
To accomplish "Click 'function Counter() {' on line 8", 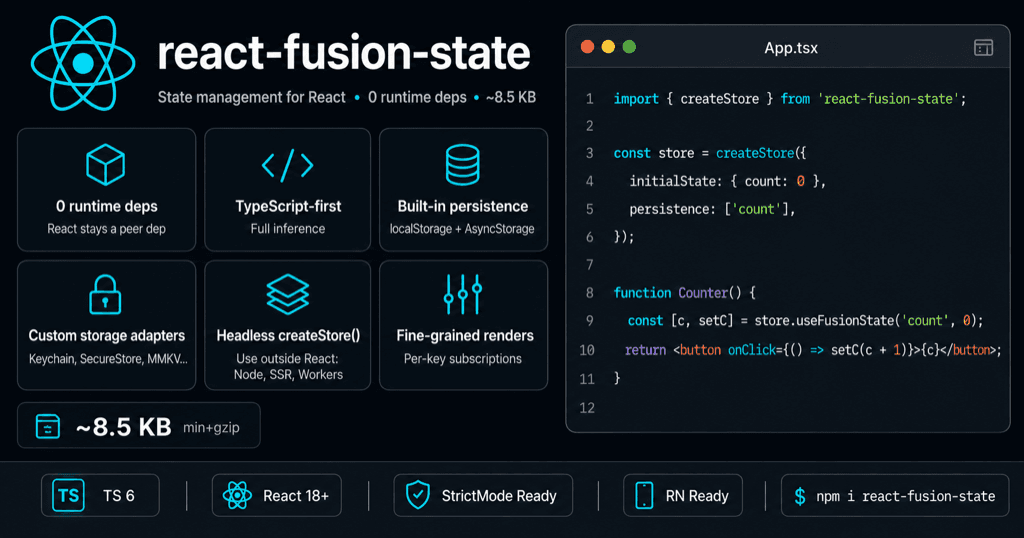I will click(684, 293).
